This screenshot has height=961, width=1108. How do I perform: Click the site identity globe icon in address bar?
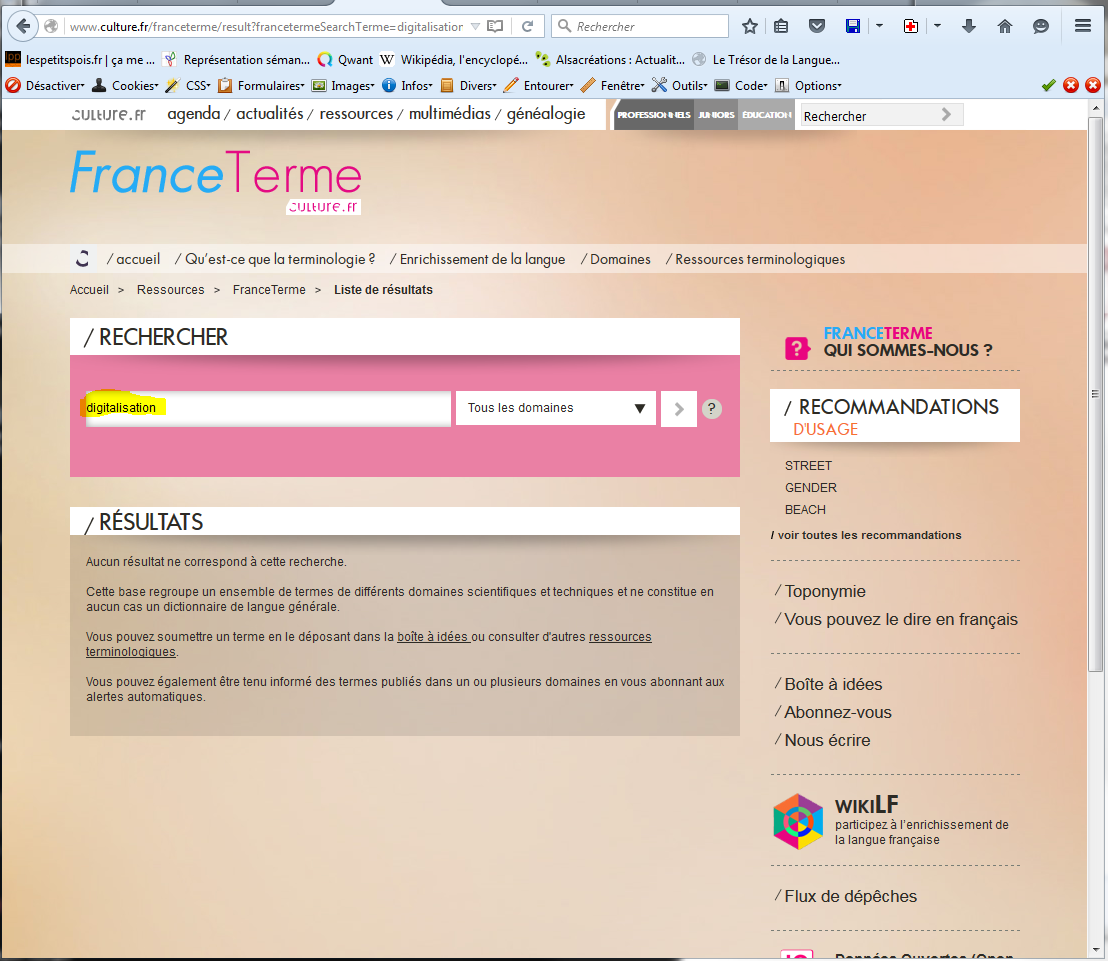(51, 26)
